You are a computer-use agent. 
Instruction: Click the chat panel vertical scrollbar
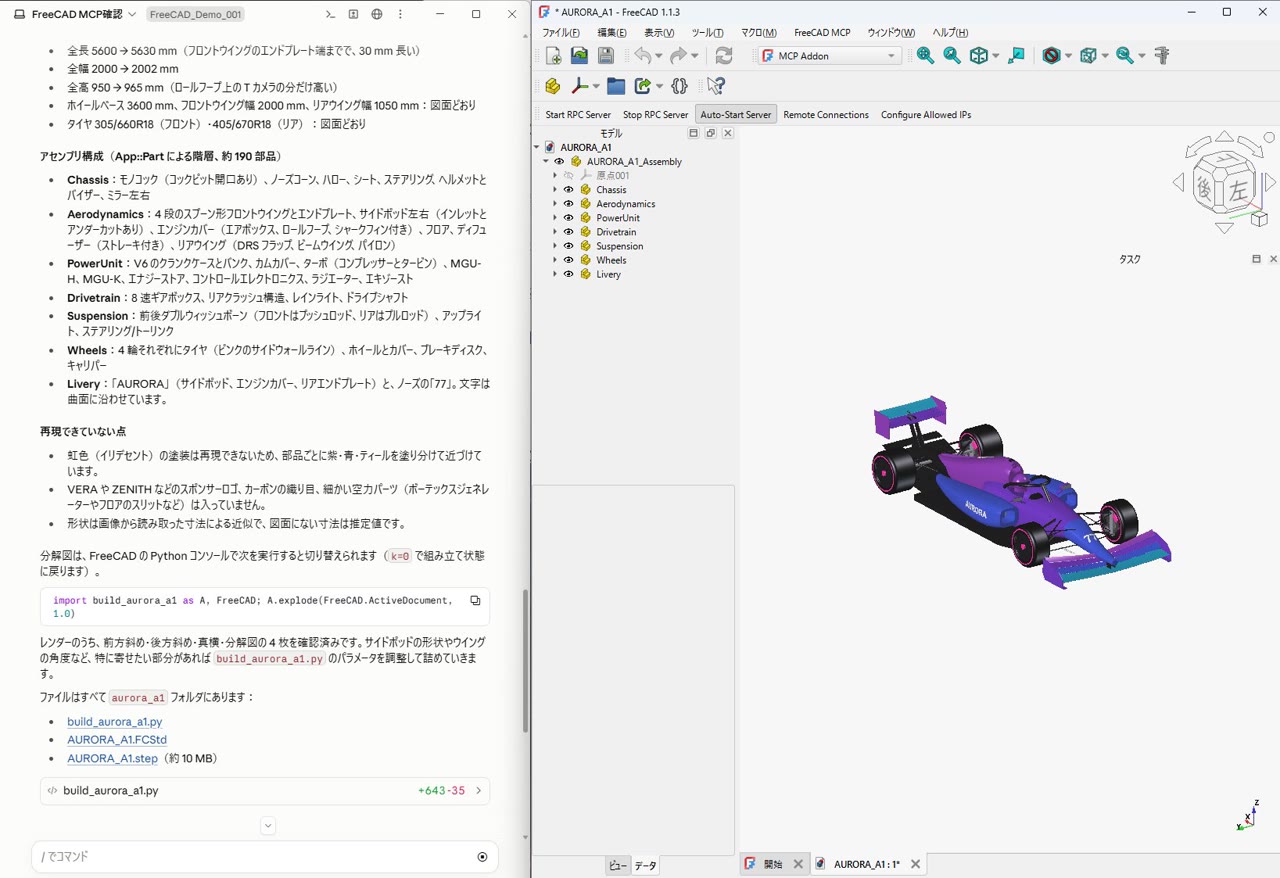tap(525, 660)
